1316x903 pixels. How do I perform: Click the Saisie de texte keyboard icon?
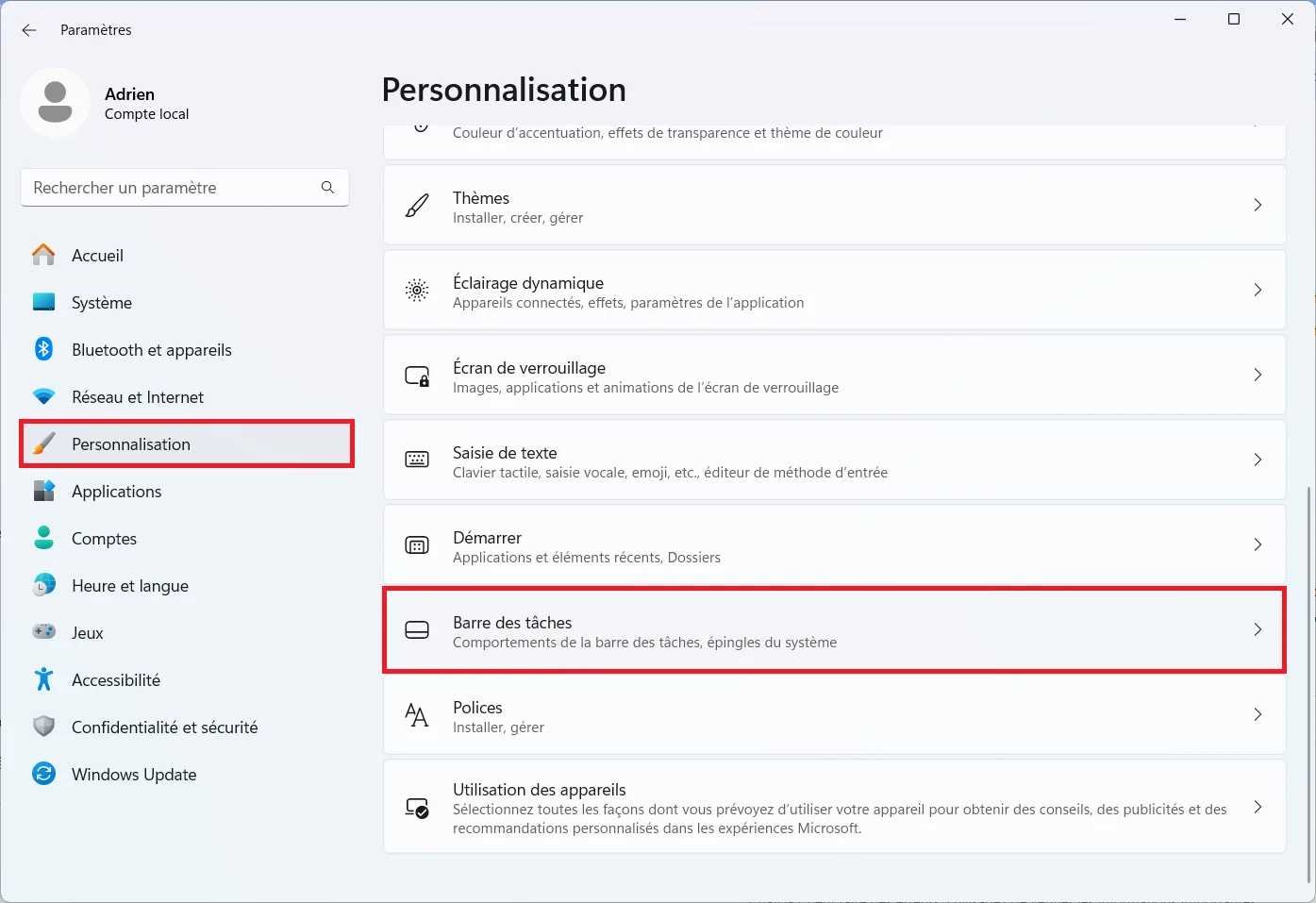[x=417, y=460]
